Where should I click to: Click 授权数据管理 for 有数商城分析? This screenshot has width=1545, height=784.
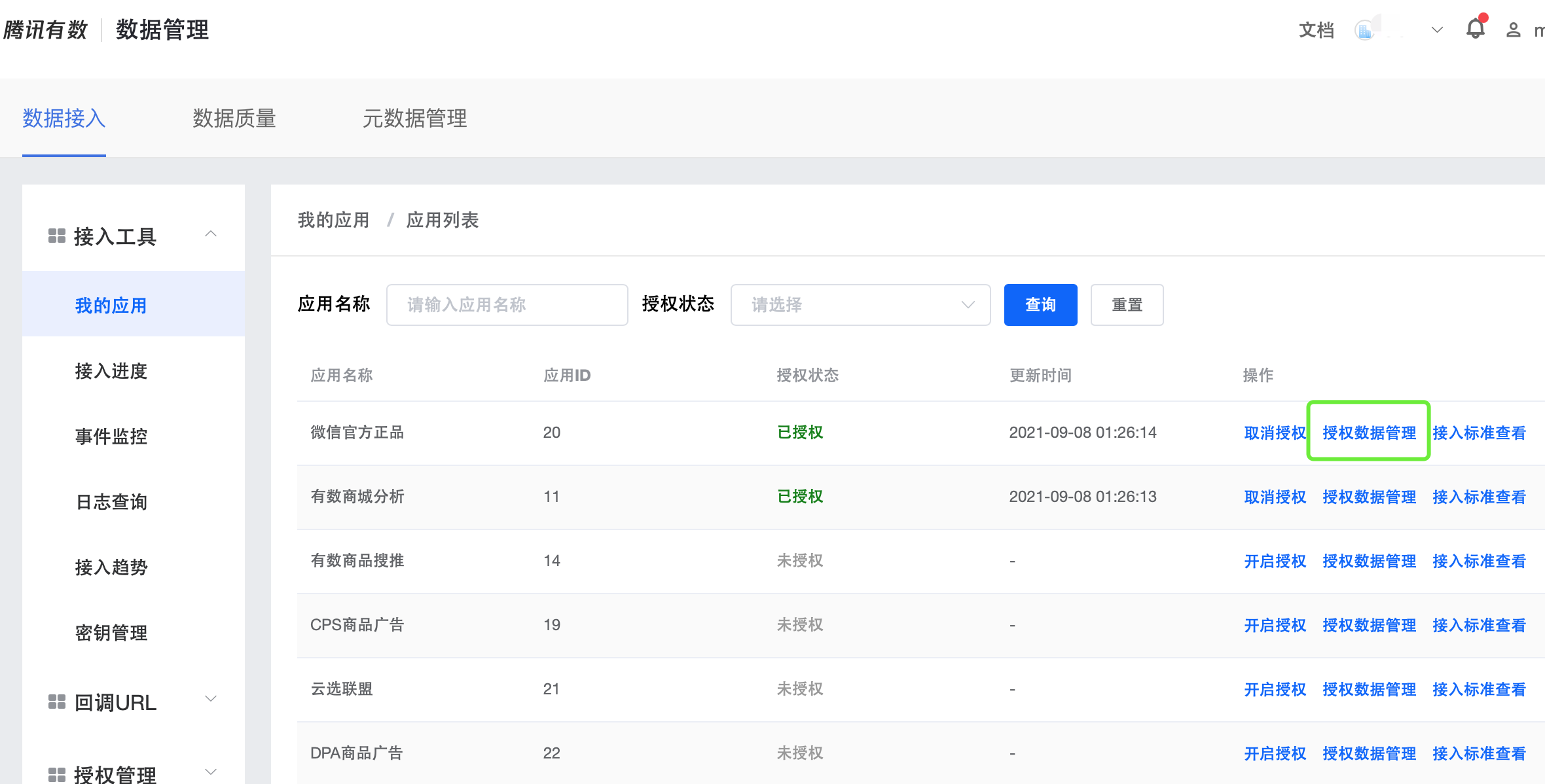1369,497
